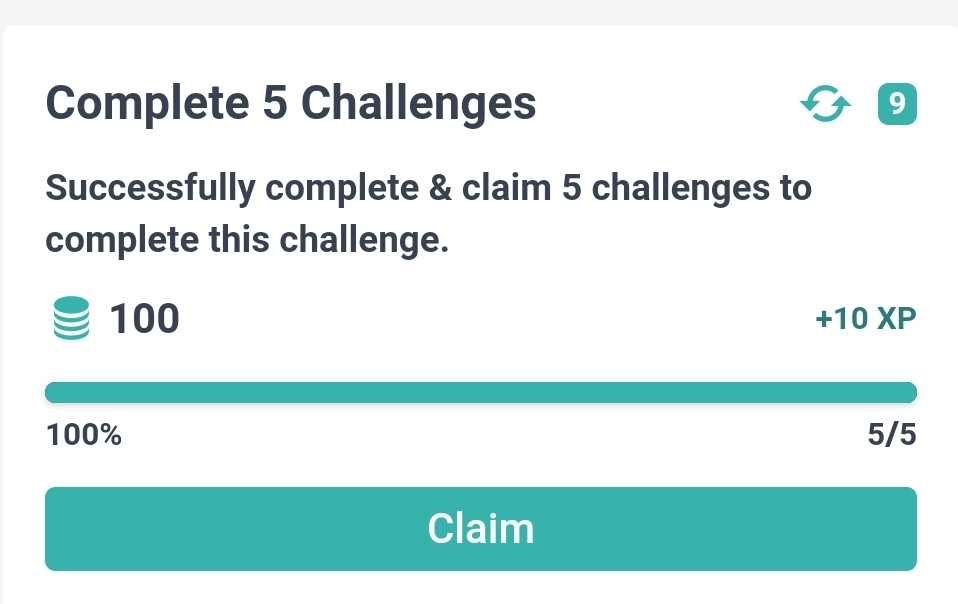Screen dimensions: 958x604
Task: Click the +10 XP reward label
Action: click(866, 318)
